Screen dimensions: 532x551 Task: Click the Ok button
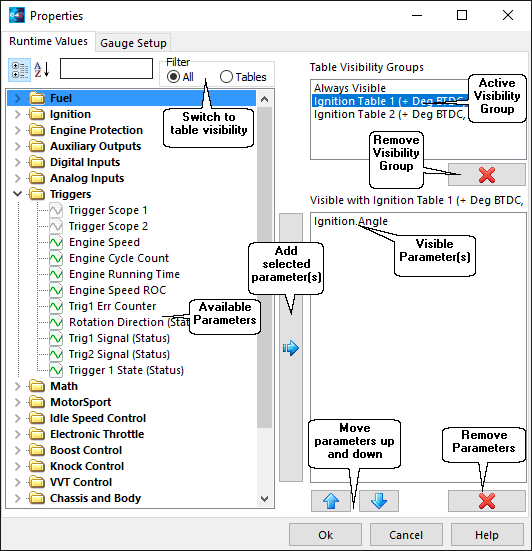(x=325, y=535)
